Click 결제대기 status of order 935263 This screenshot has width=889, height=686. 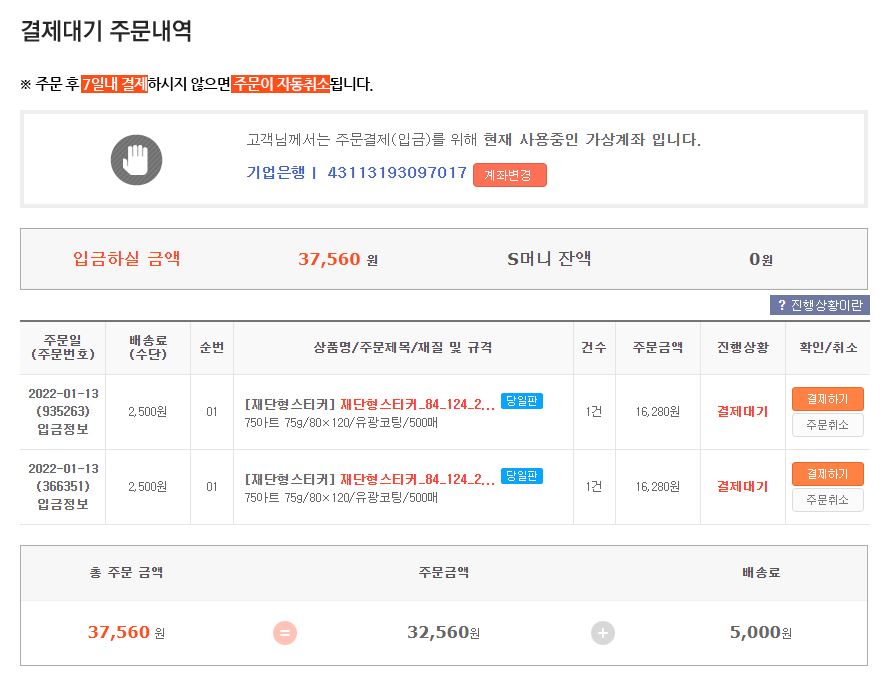[742, 412]
